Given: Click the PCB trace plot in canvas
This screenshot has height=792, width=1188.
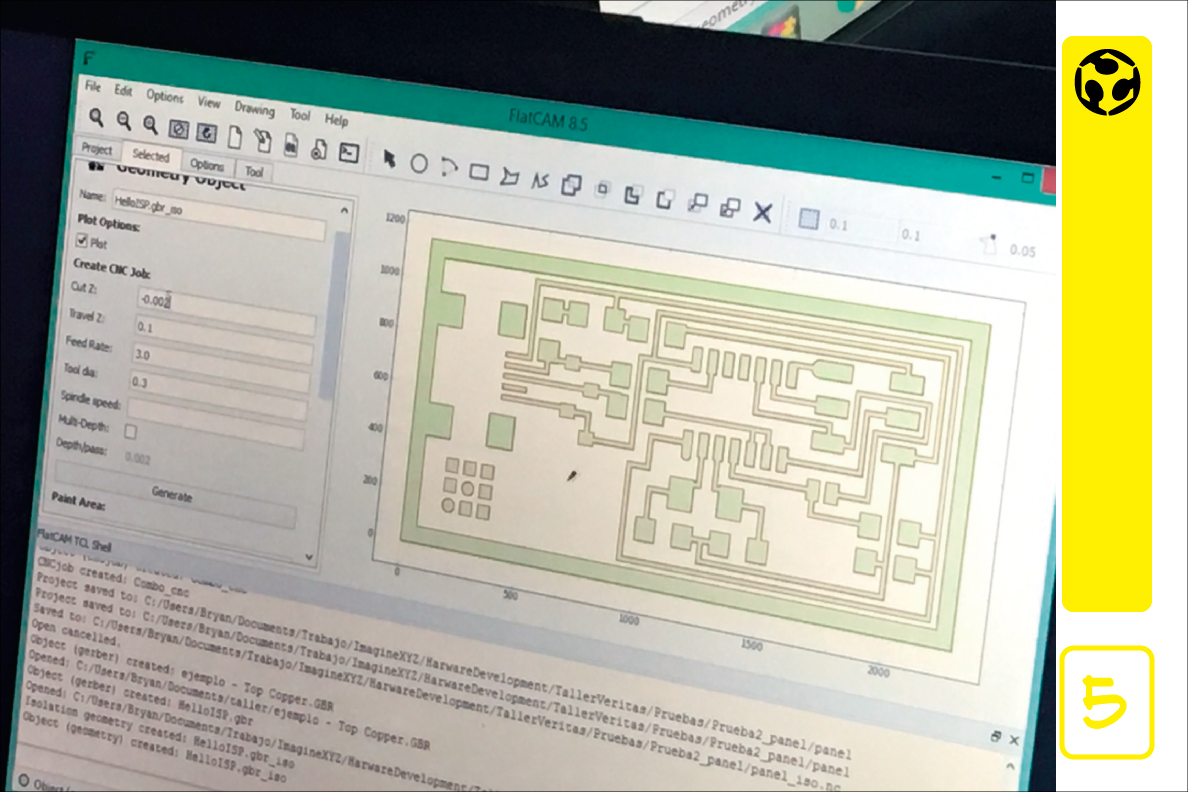Looking at the screenshot, I should [697, 447].
